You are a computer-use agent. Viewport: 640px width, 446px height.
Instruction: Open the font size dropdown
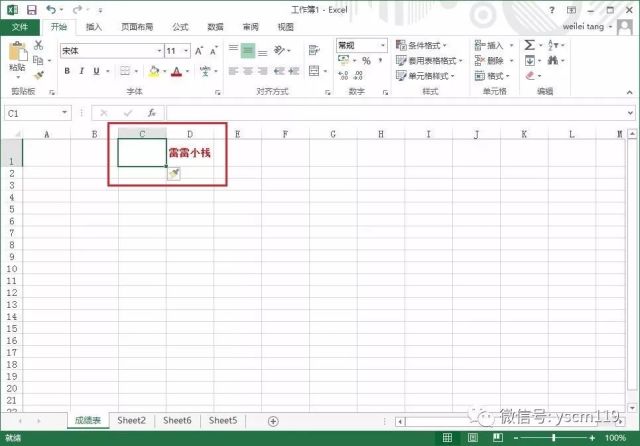[x=186, y=51]
